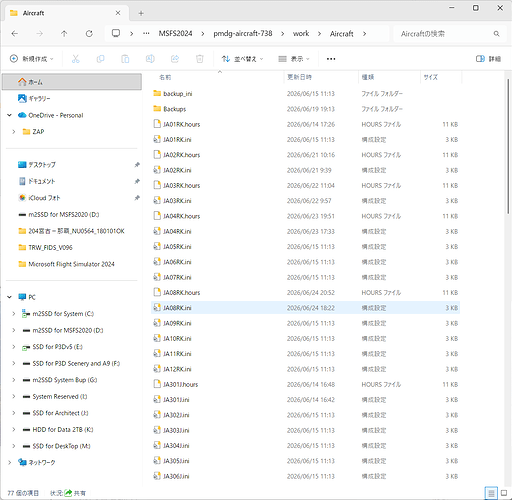Click the Cut scissors icon in toolbar
Viewport: 512px width, 500px height.
coord(76,59)
